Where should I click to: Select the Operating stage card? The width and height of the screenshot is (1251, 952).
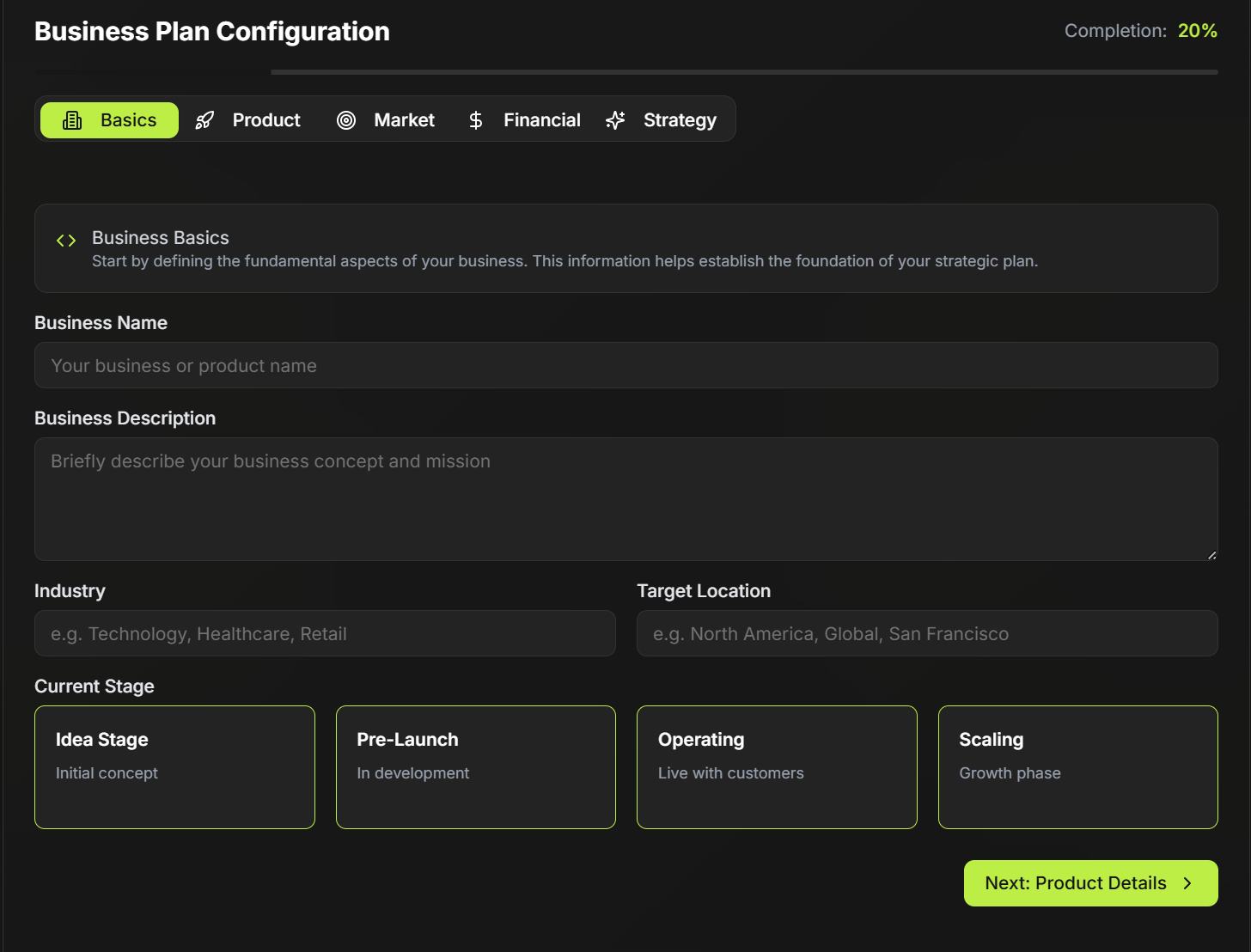coord(777,766)
